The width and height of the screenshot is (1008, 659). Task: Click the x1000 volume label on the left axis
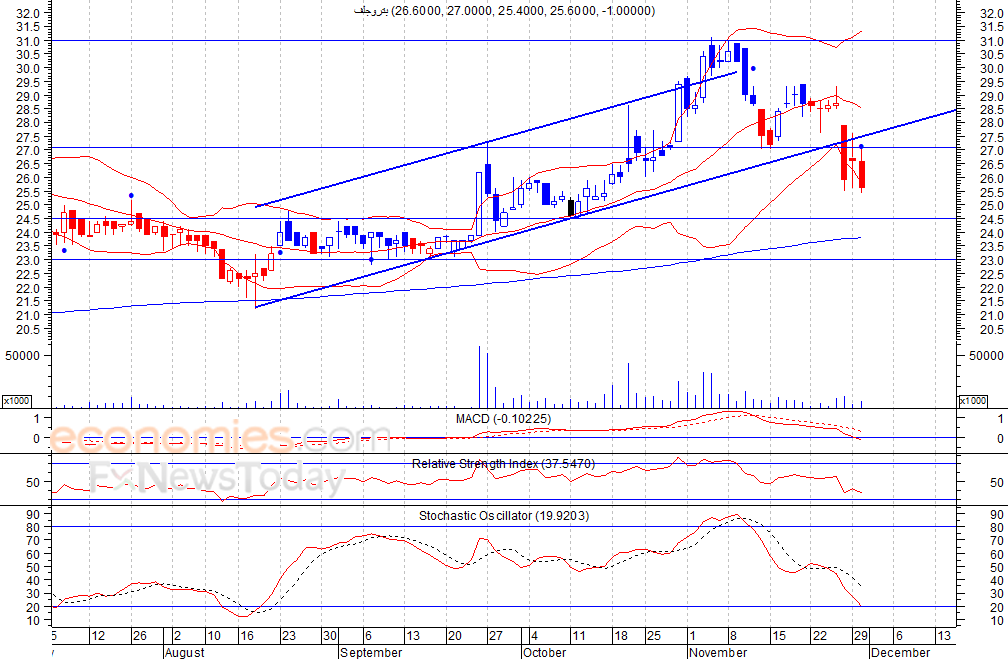[x=17, y=401]
